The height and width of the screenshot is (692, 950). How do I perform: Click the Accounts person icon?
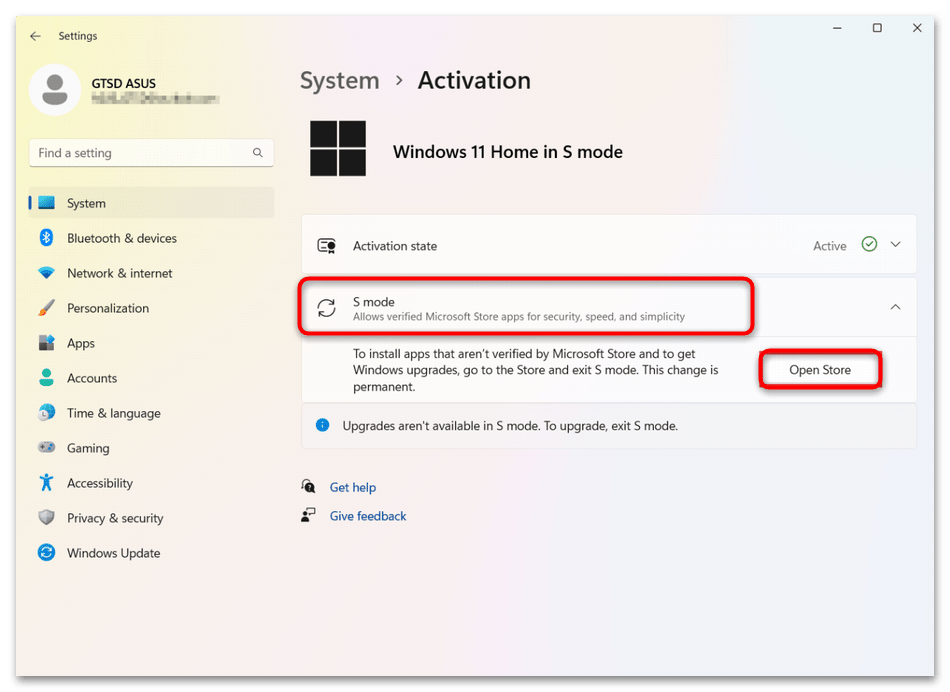pos(47,378)
